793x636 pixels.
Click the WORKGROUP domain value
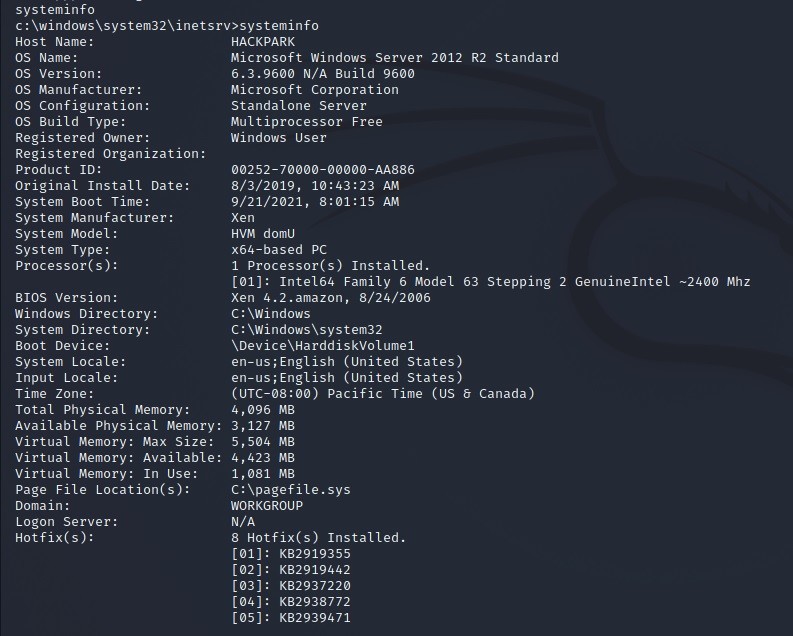tap(266, 505)
